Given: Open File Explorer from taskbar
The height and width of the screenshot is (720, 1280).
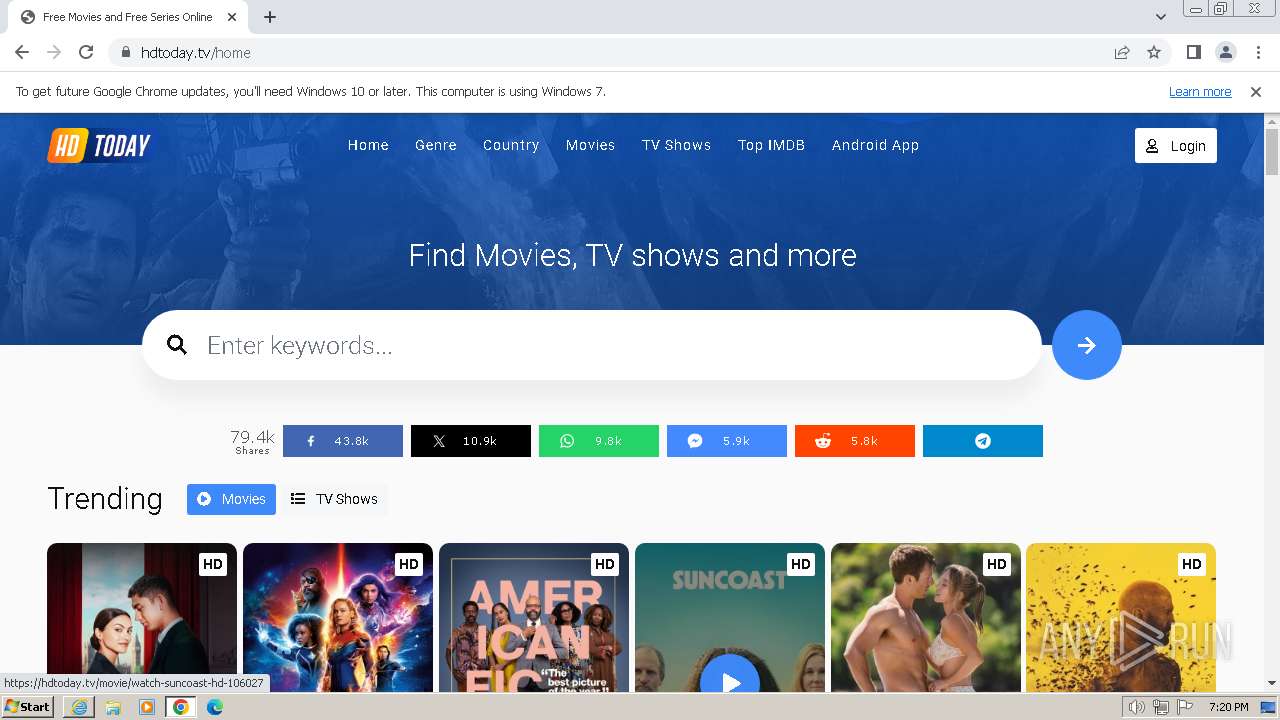Looking at the screenshot, I should (113, 707).
